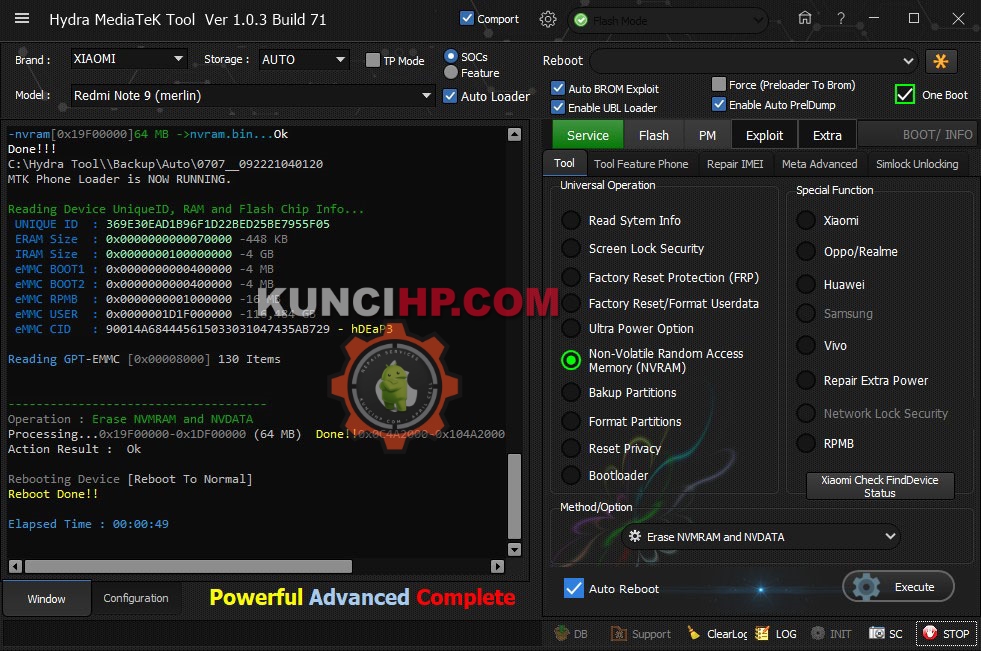
Task: Open the hamburger menu icon
Action: pos(22,18)
